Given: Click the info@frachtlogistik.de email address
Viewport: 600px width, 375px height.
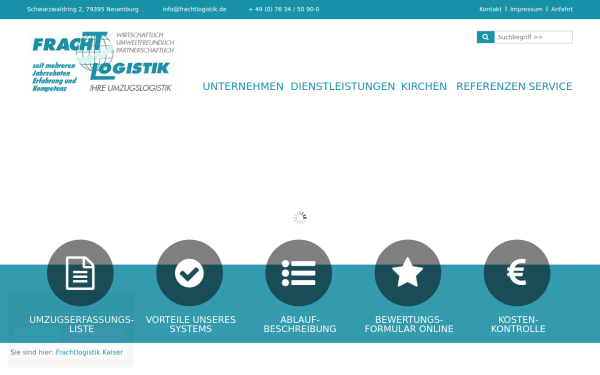Looking at the screenshot, I should click(194, 9).
